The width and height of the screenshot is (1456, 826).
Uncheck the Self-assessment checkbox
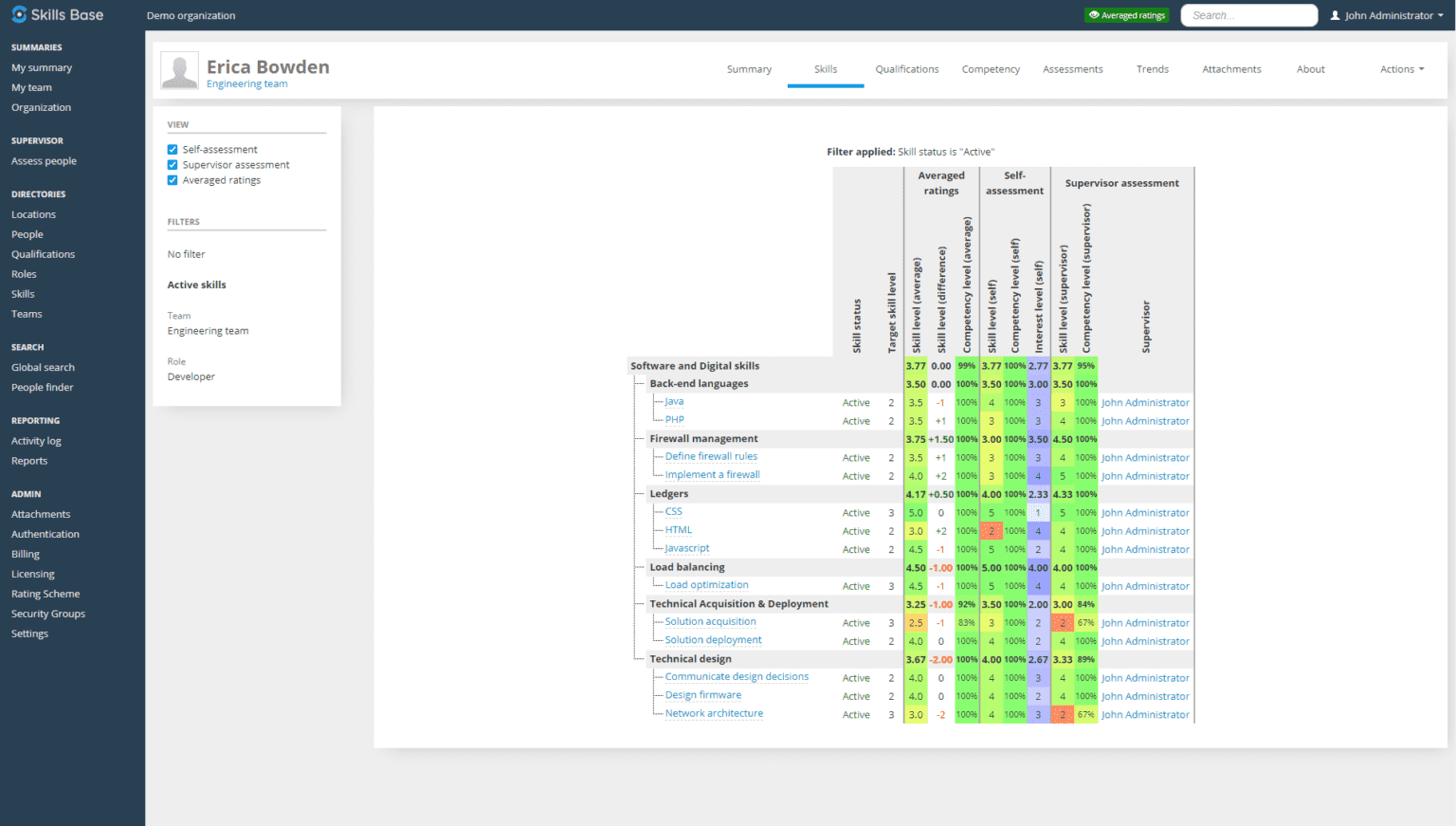pos(173,150)
